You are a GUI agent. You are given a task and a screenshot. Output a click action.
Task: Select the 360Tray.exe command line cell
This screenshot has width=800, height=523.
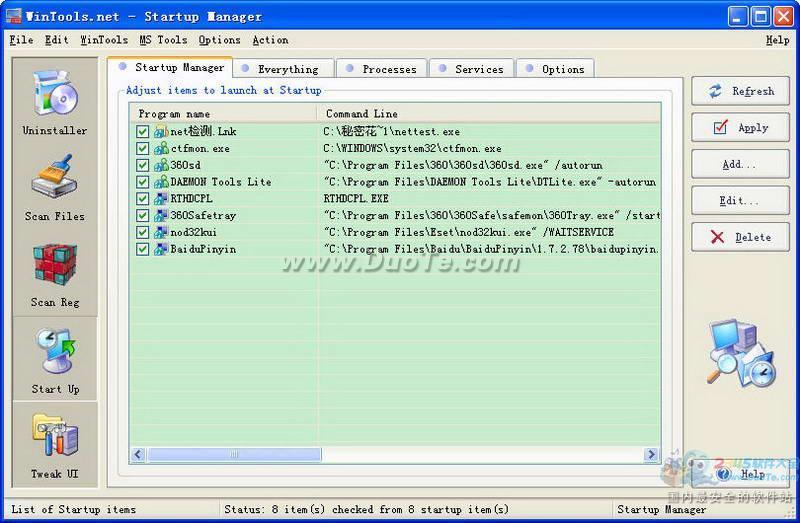(x=491, y=215)
